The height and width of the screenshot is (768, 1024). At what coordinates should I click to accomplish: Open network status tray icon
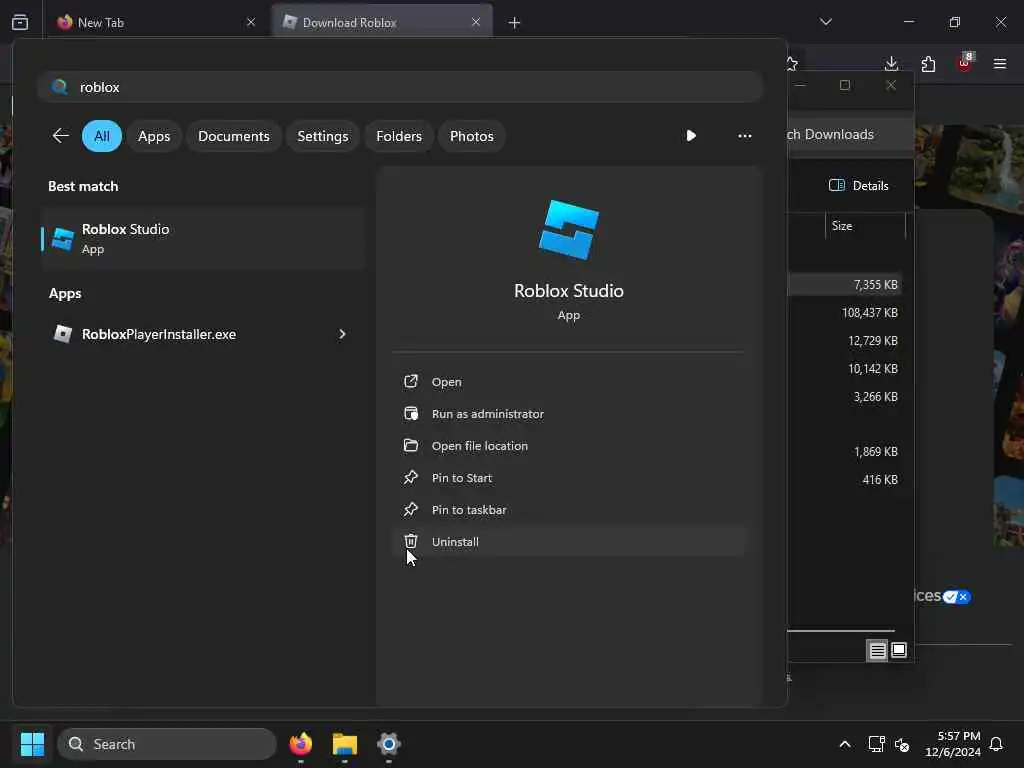tap(876, 744)
